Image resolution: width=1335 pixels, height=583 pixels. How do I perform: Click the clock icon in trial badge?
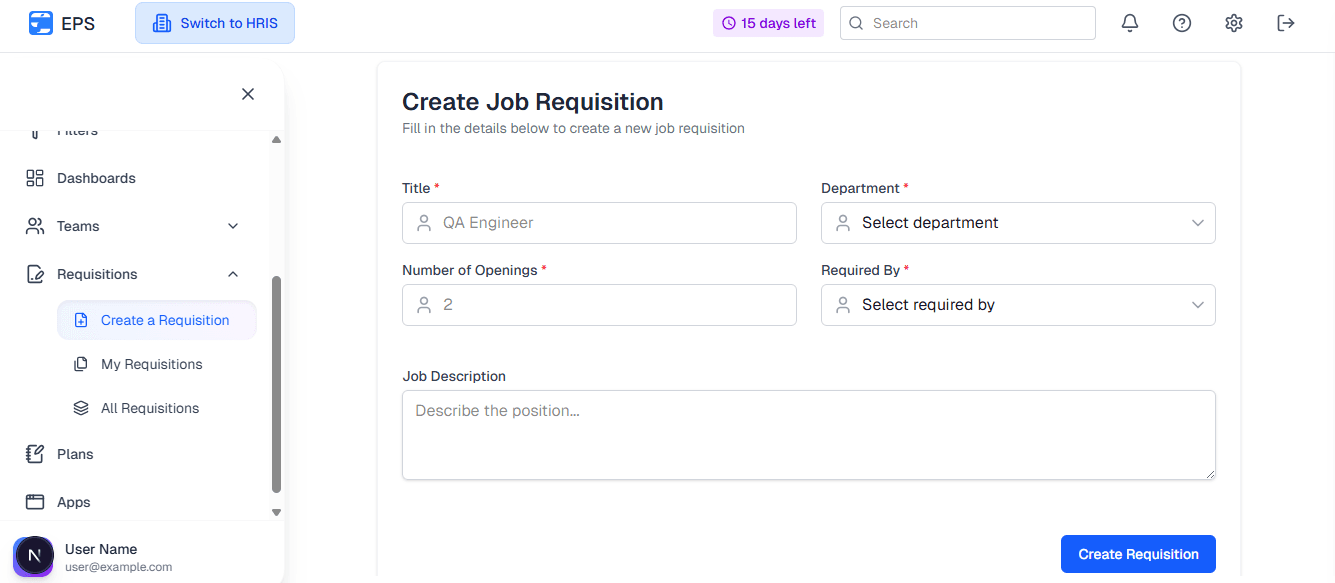click(728, 23)
